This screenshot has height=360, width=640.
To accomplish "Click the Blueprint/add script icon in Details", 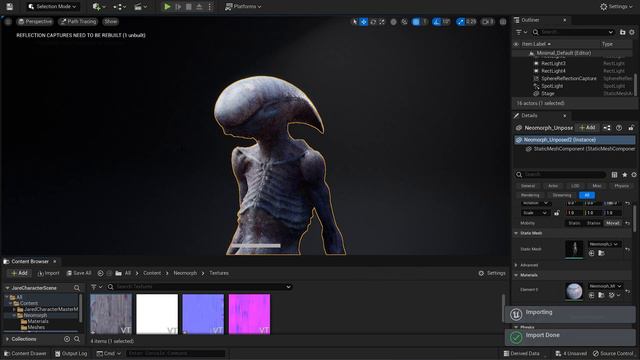I will tap(607, 128).
